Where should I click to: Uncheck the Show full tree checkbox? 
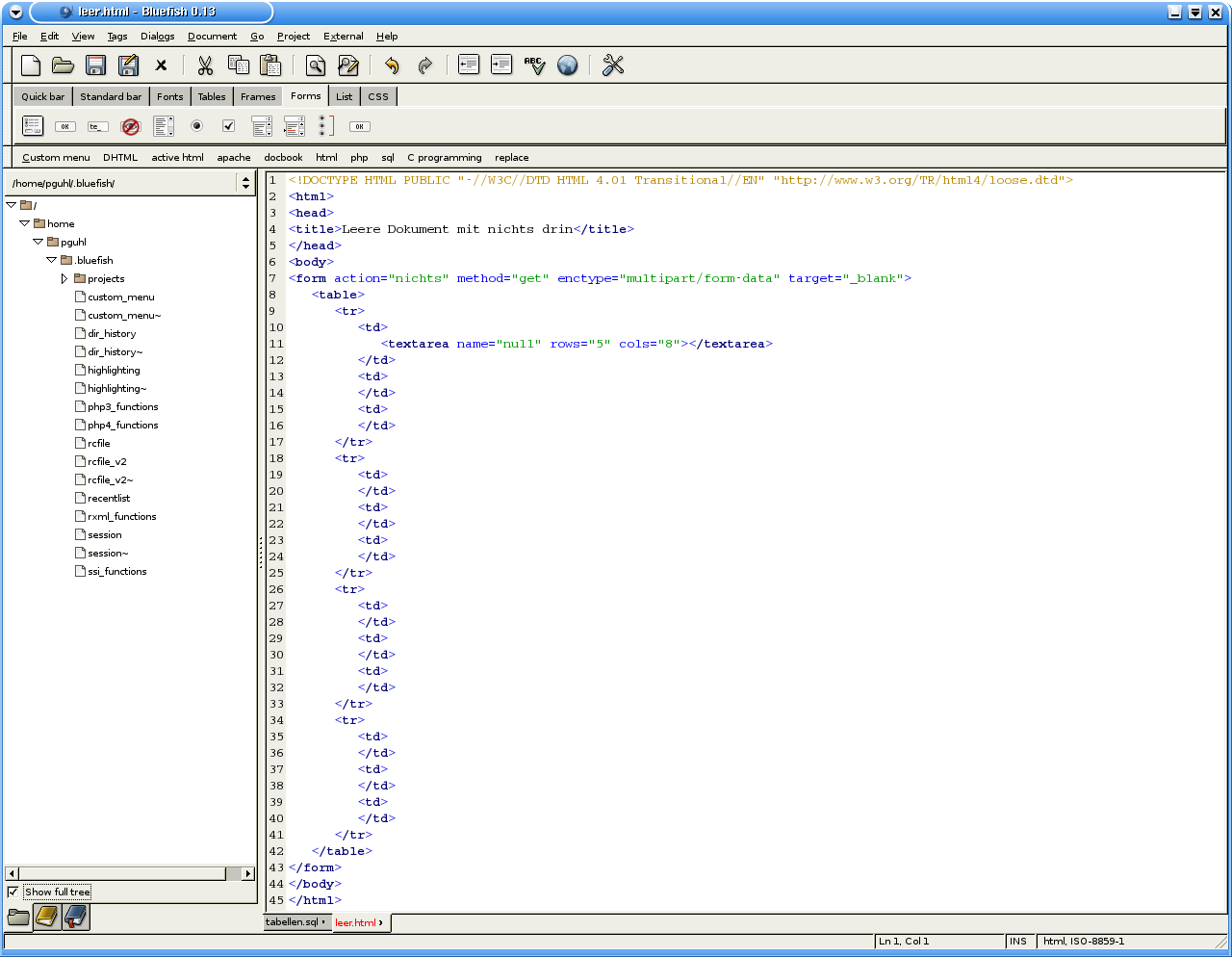[x=13, y=892]
